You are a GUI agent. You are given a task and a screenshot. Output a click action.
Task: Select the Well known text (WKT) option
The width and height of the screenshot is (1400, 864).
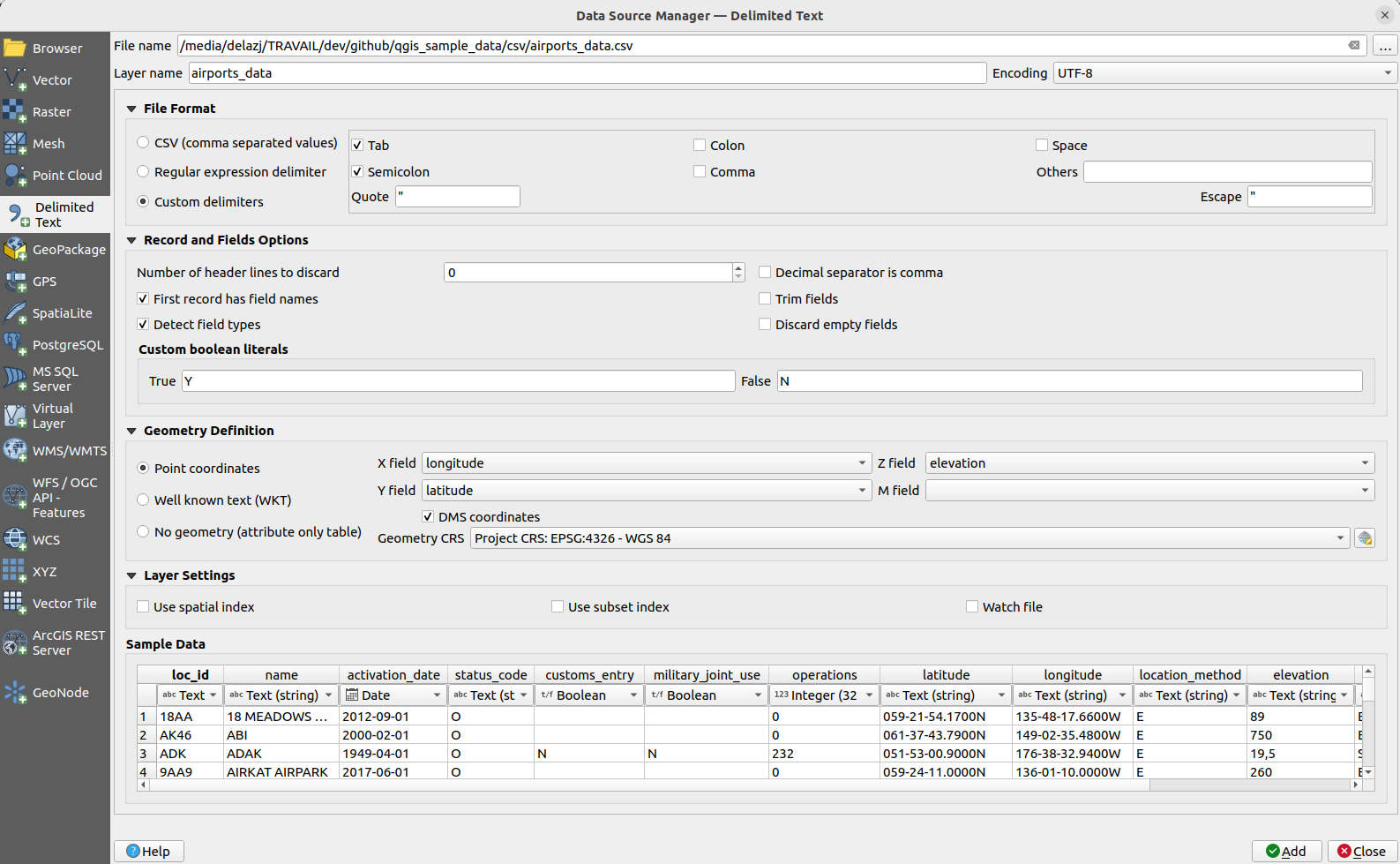143,500
